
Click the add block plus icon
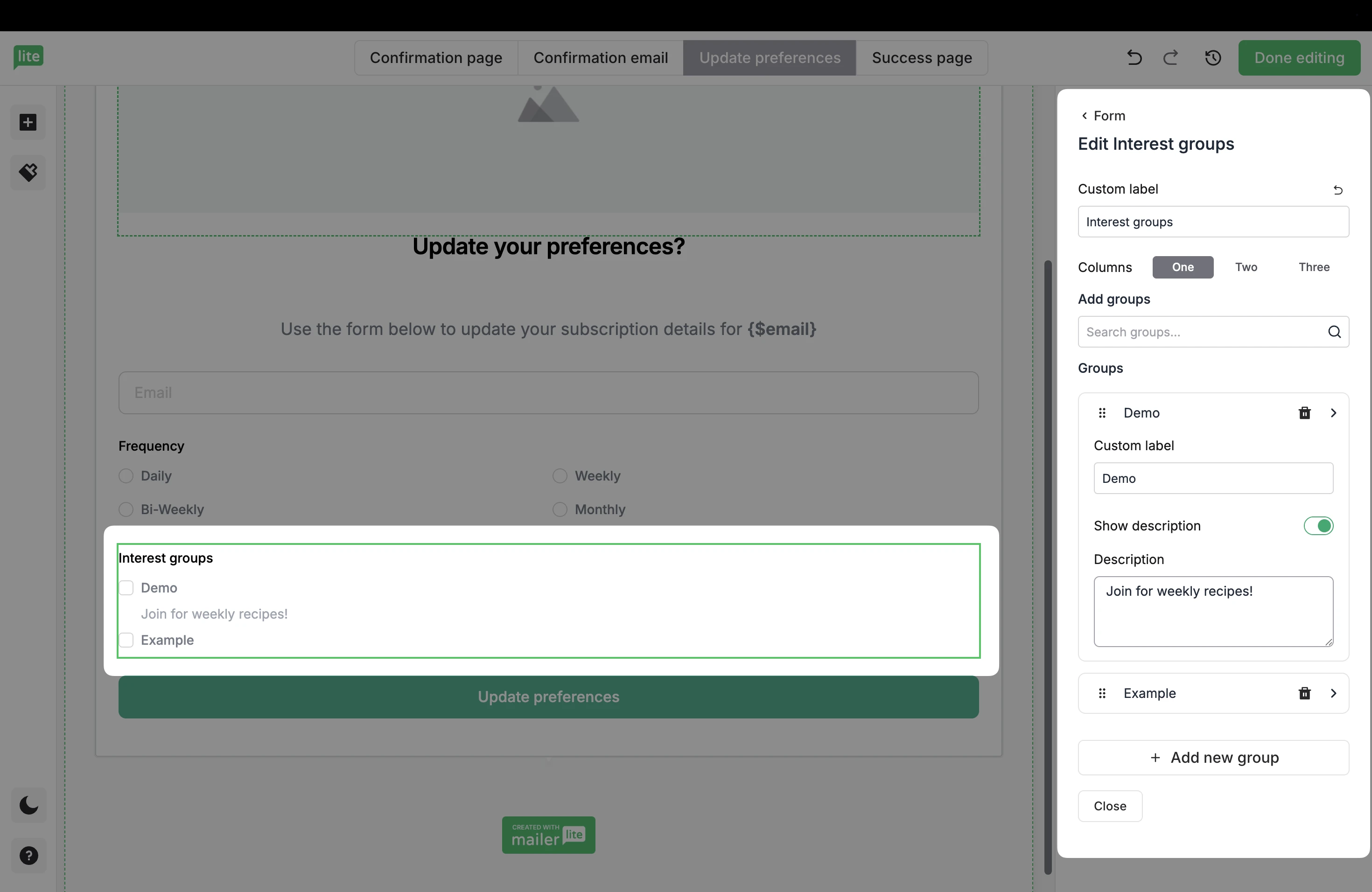28,122
